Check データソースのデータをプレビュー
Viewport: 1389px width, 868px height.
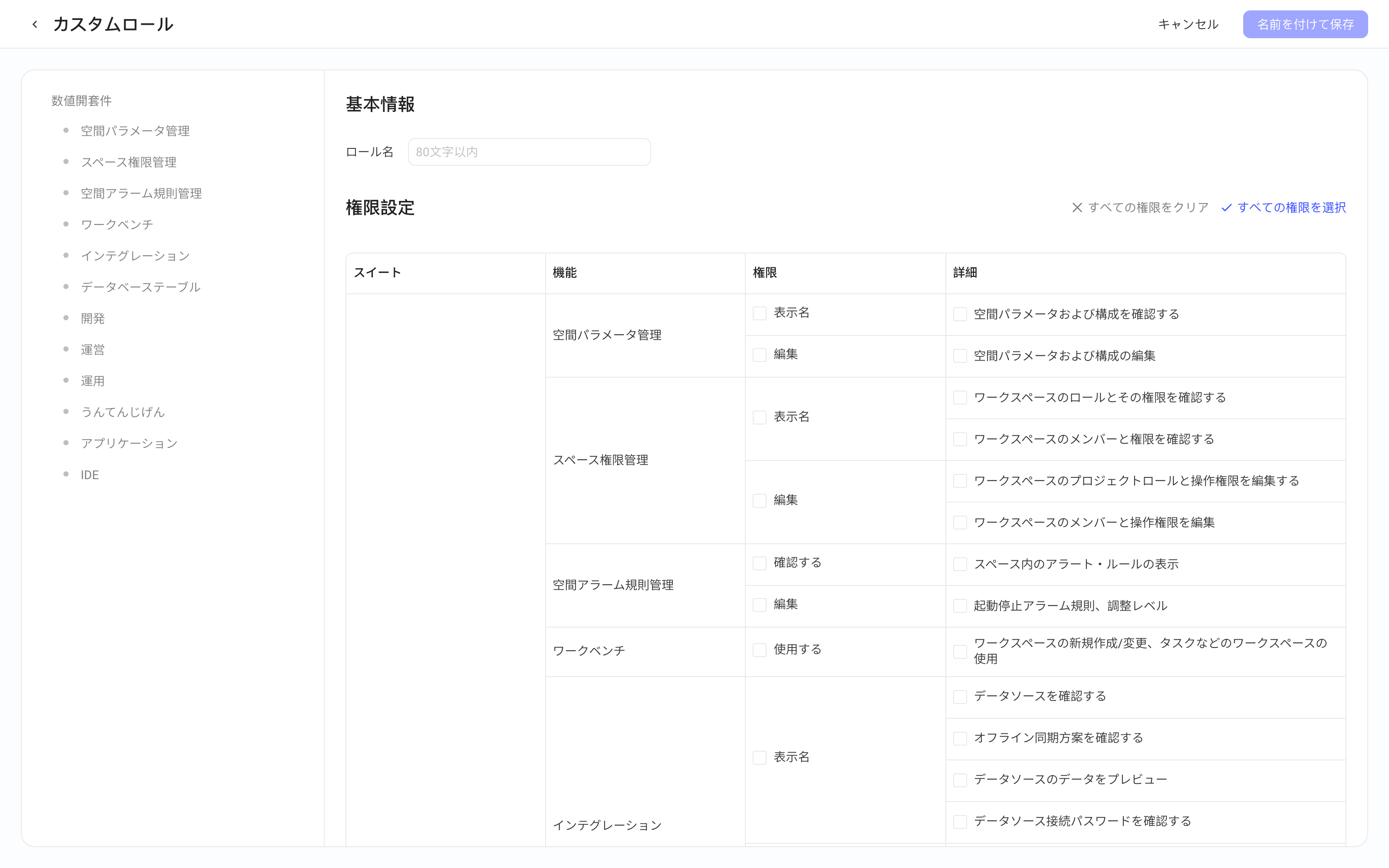click(960, 780)
